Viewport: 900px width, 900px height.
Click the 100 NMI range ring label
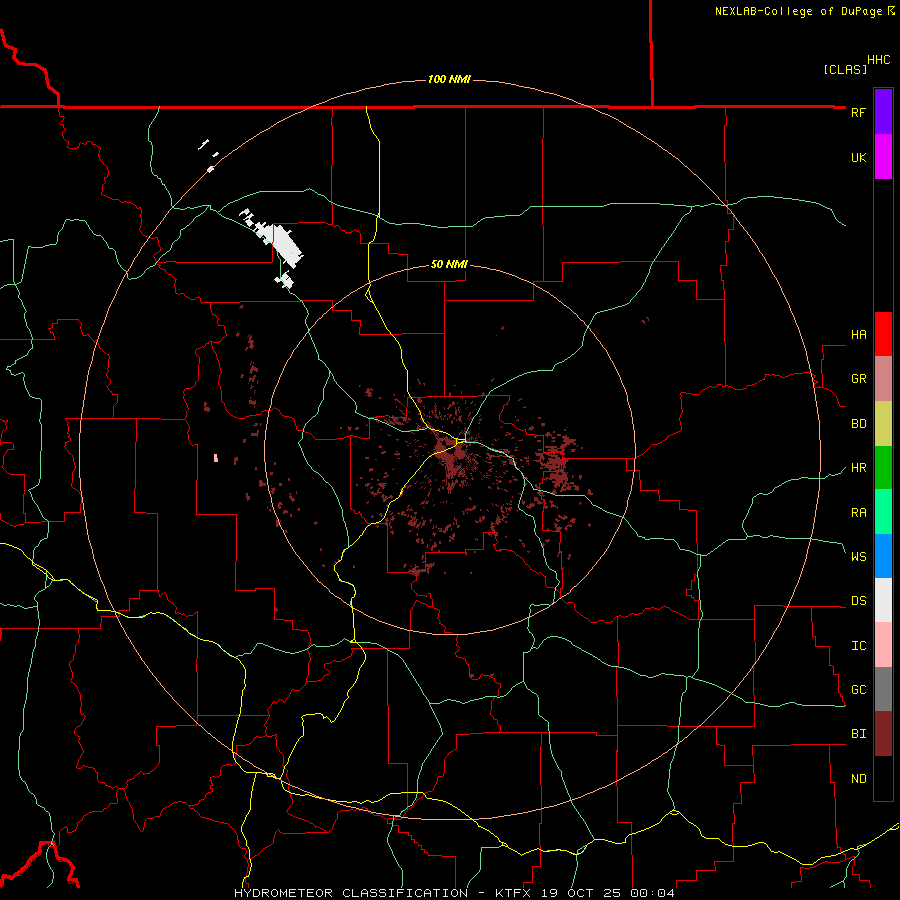pyautogui.click(x=449, y=79)
